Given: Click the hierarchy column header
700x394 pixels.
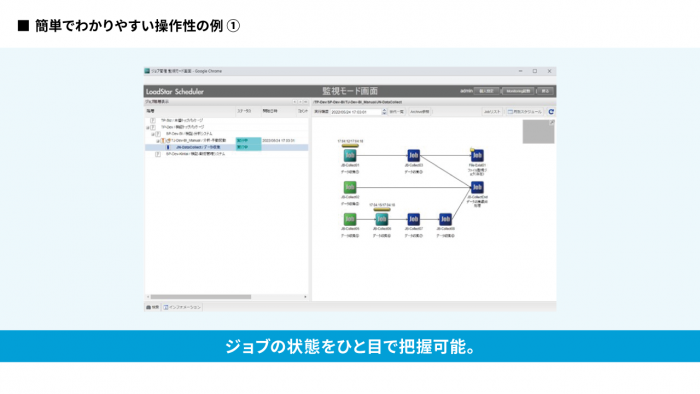Looking at the screenshot, I should pos(190,111).
